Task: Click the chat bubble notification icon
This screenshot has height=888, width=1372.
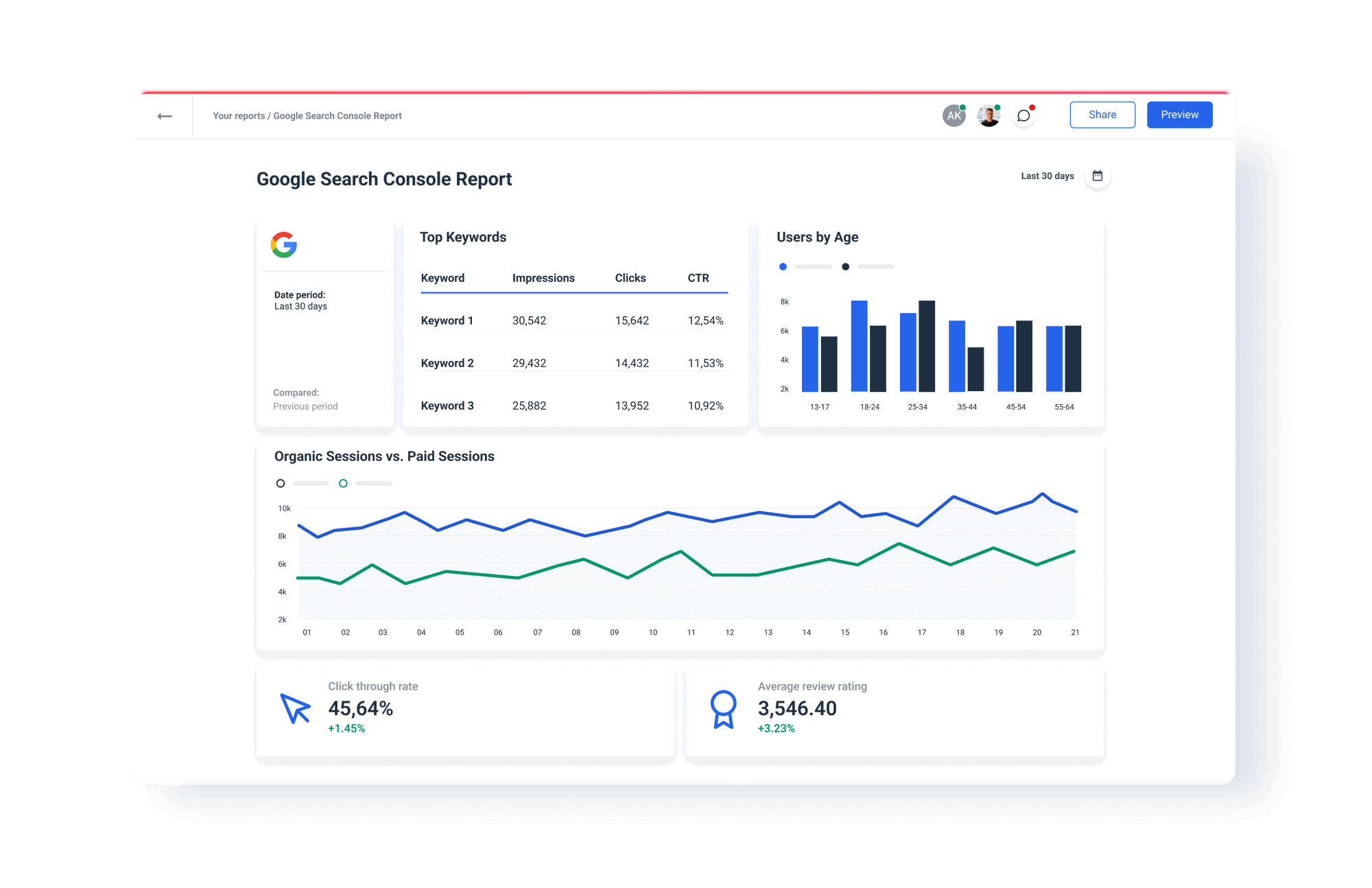Action: click(x=1024, y=115)
